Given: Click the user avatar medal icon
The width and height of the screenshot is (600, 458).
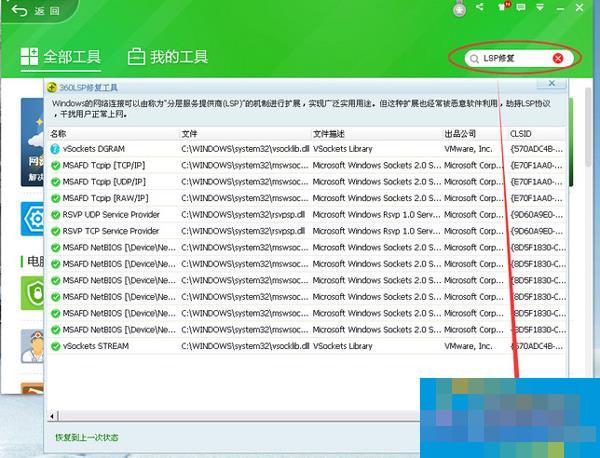Looking at the screenshot, I should coord(459,9).
